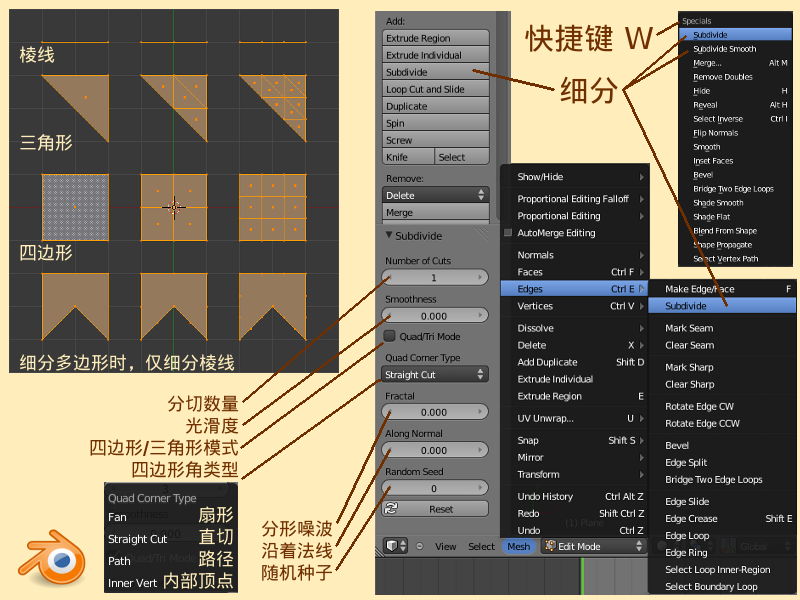This screenshot has height=600, width=800.
Task: Choose Redo in Mesh menu
Action: tap(574, 513)
